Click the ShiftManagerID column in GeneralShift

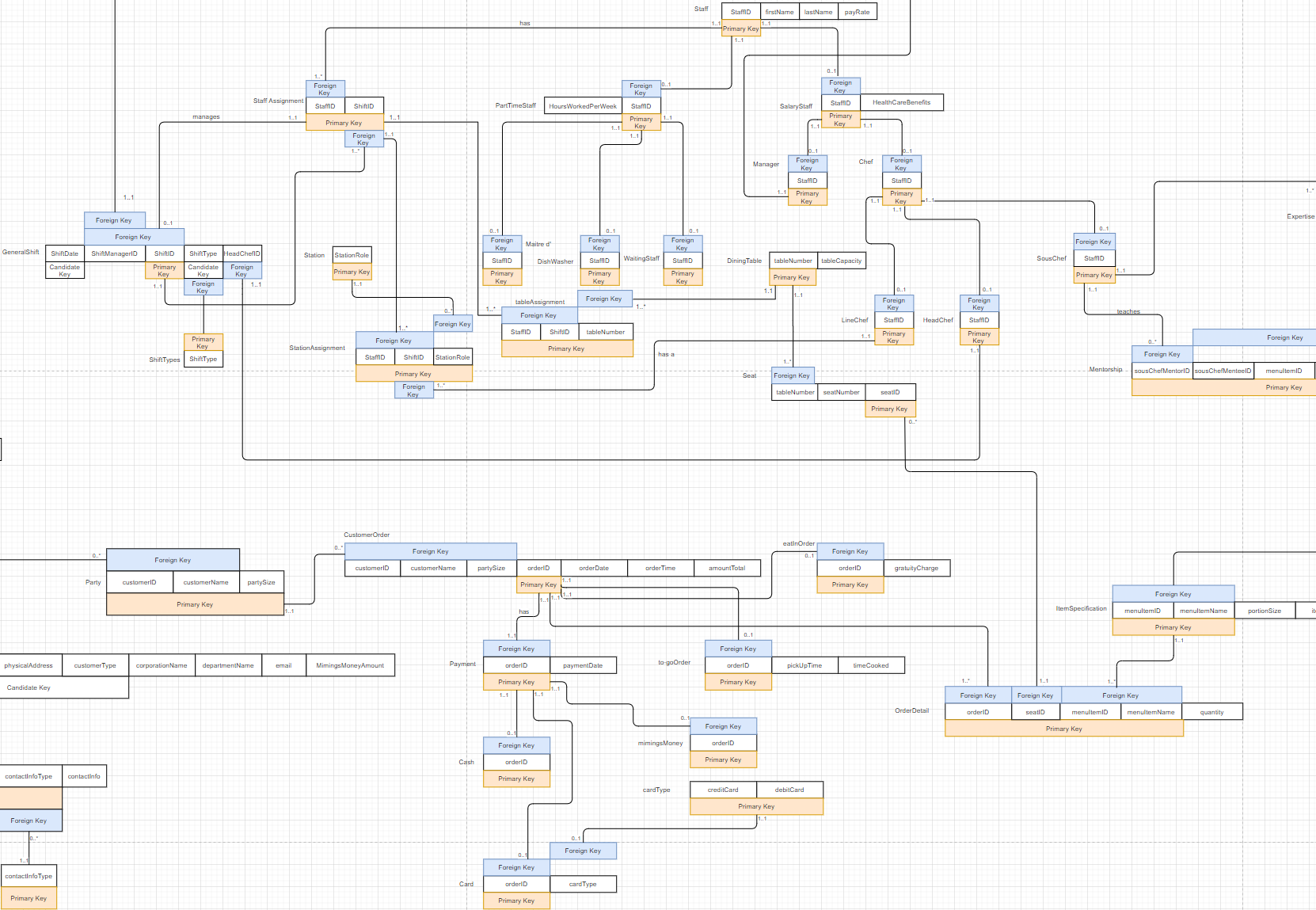(x=114, y=253)
